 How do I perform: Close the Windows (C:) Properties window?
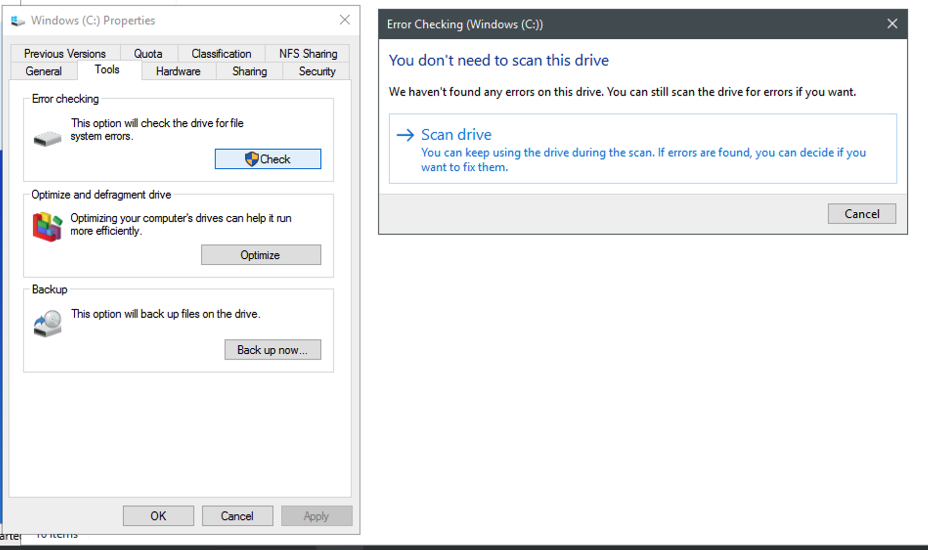(345, 20)
